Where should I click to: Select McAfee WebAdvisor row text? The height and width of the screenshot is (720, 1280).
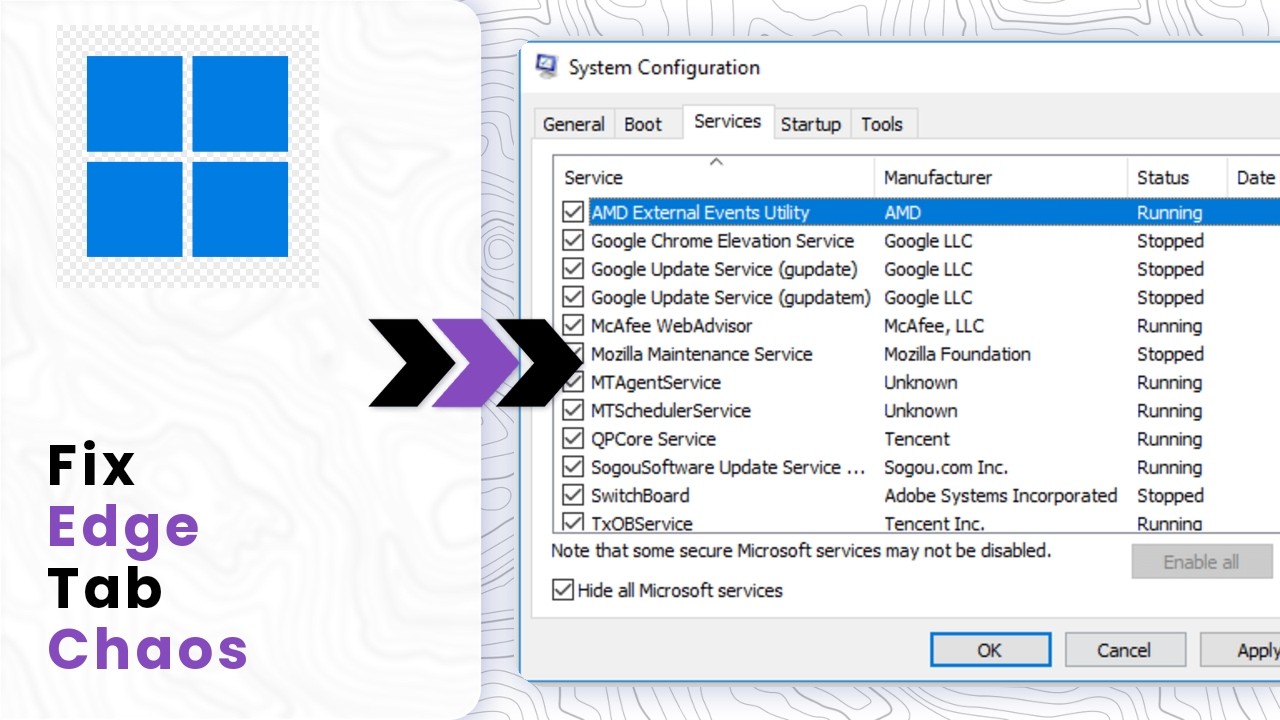[x=671, y=325]
